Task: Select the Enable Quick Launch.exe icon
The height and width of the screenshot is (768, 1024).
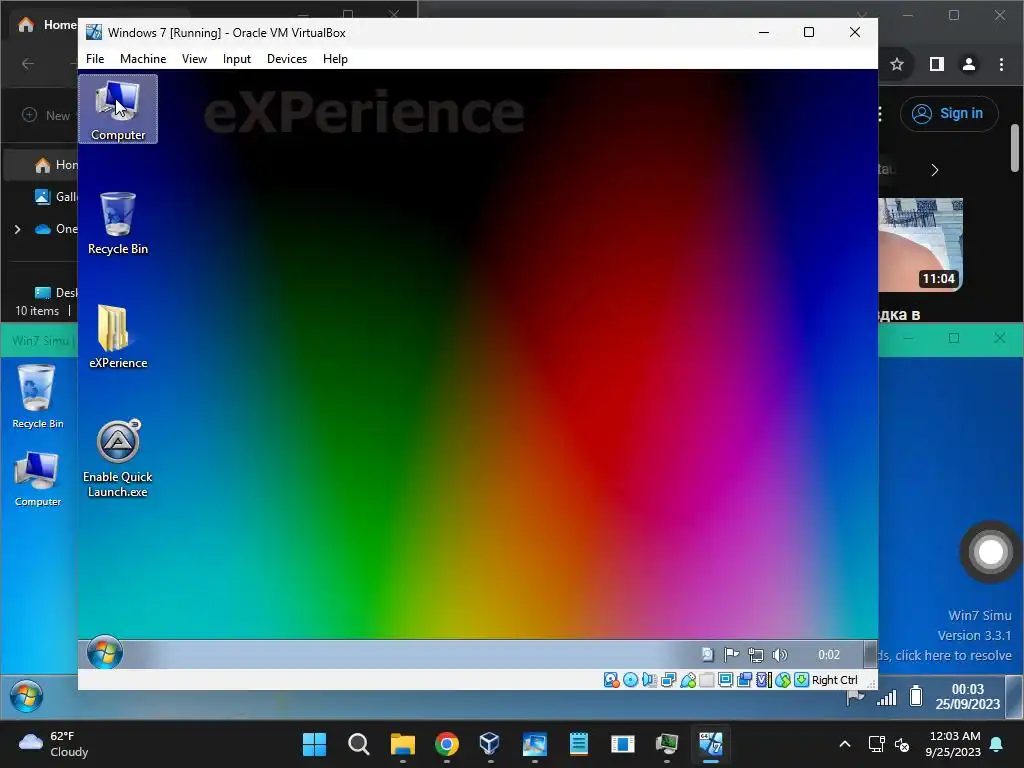Action: pos(118,458)
